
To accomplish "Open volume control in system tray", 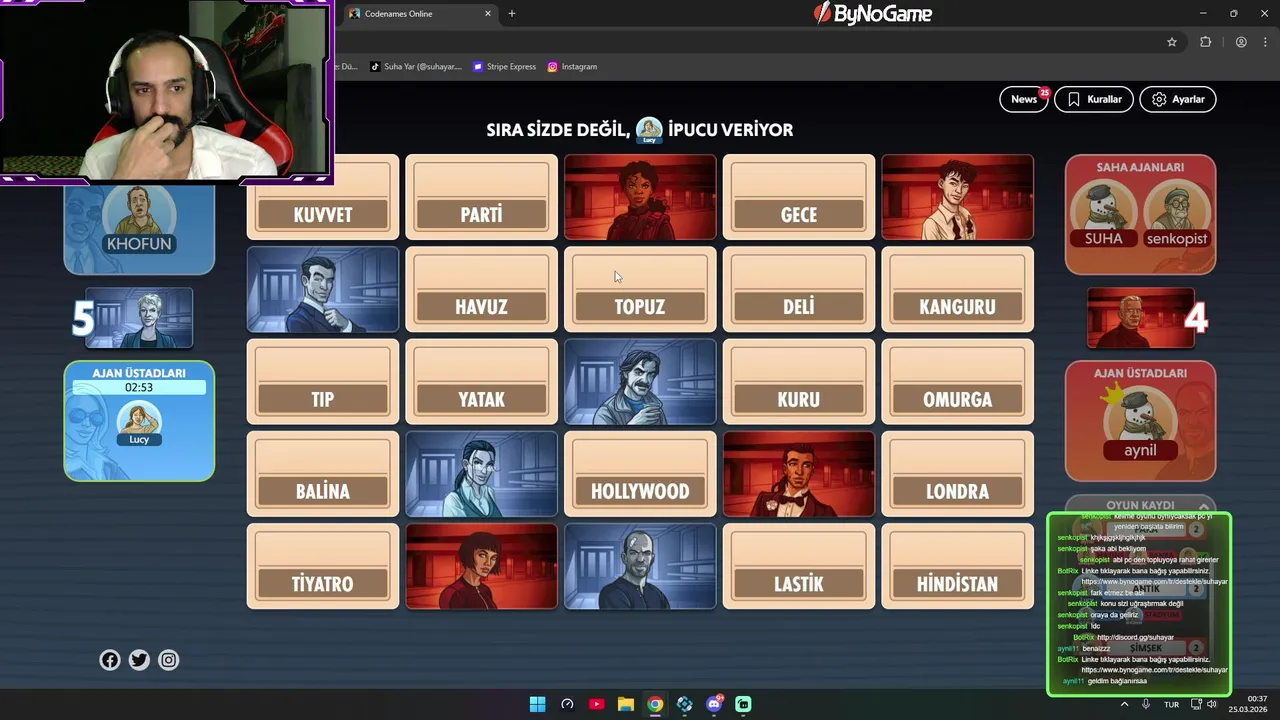I will pos(1212,704).
